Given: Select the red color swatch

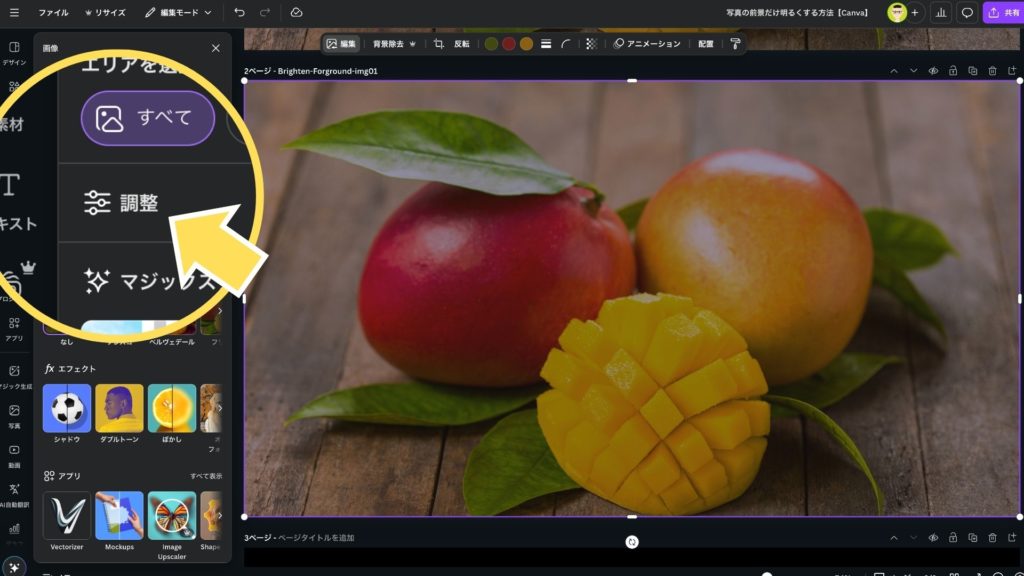Looking at the screenshot, I should point(508,44).
